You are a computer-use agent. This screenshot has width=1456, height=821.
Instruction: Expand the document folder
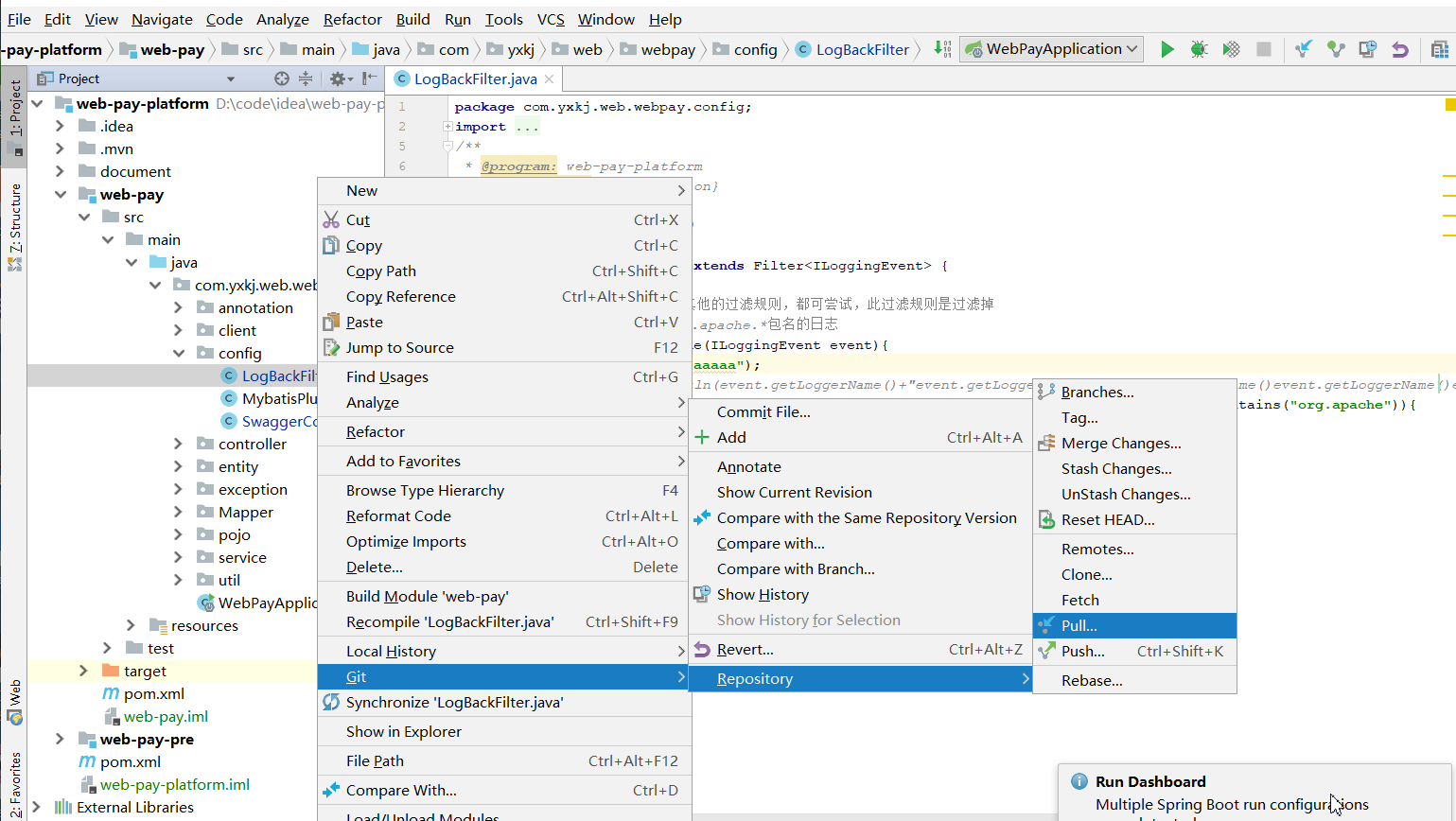coord(60,171)
